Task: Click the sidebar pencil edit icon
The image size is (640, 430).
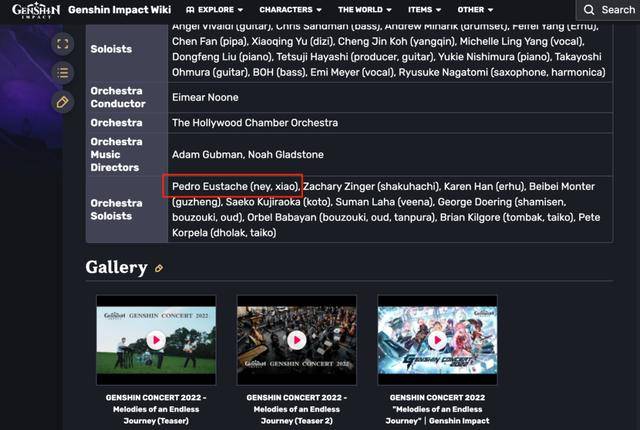Action: tap(62, 102)
